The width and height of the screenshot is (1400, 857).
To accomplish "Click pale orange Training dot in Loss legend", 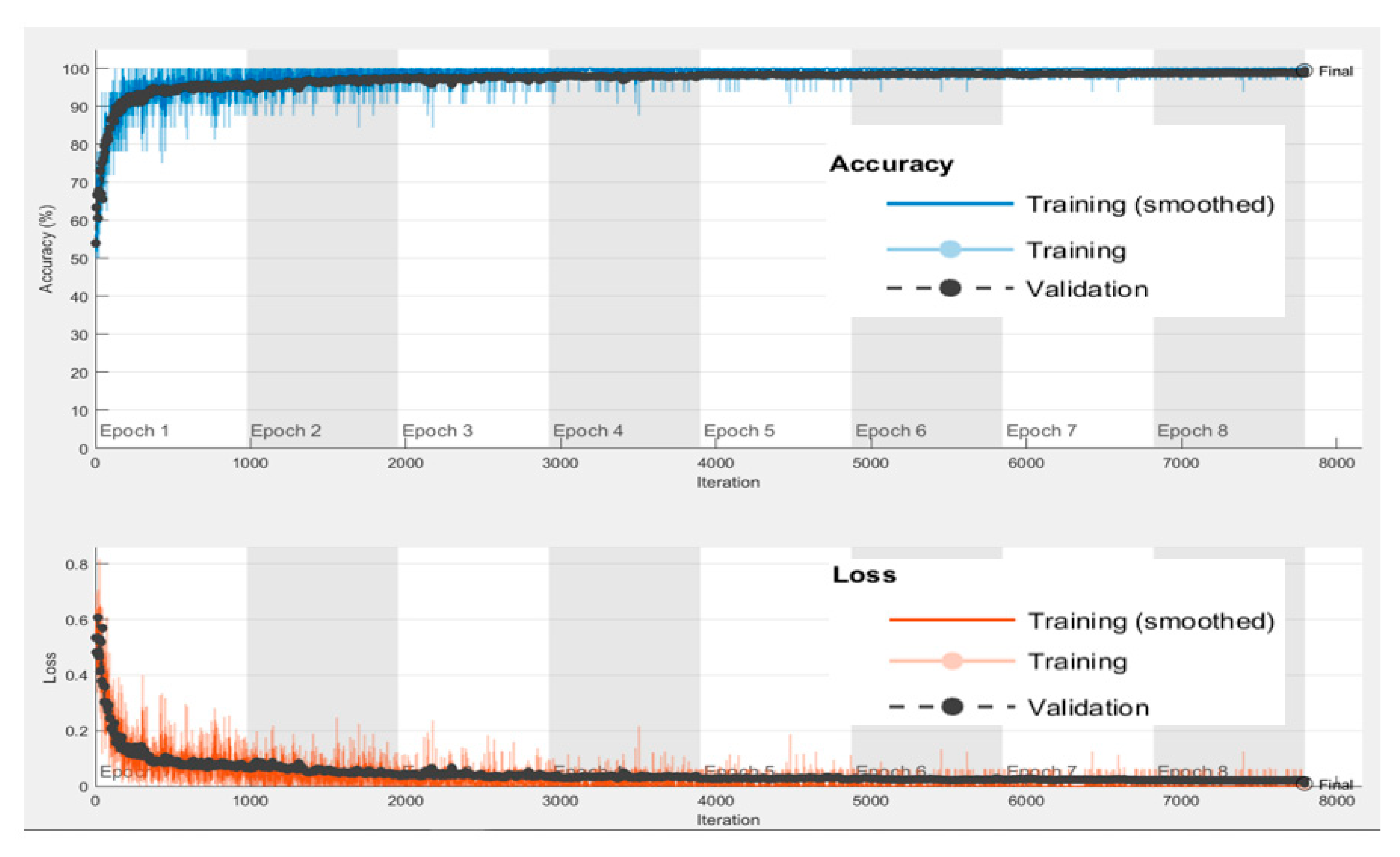I will [x=952, y=661].
